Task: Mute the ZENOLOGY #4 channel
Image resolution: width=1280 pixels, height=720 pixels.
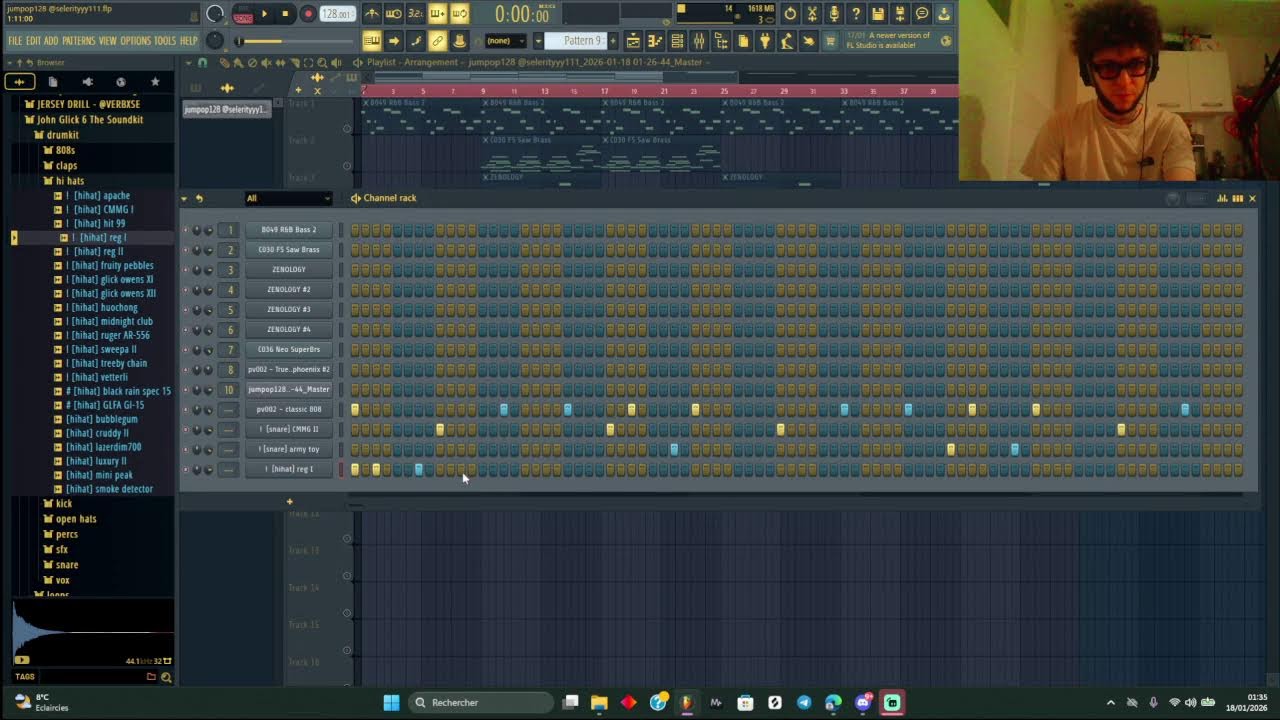Action: coord(185,330)
